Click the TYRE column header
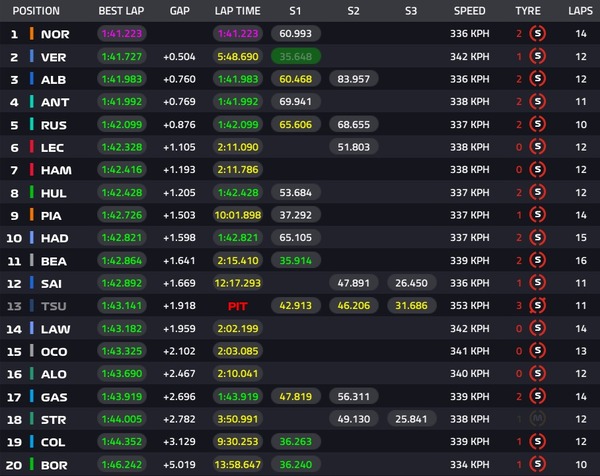The height and width of the screenshot is (476, 600). tap(527, 10)
